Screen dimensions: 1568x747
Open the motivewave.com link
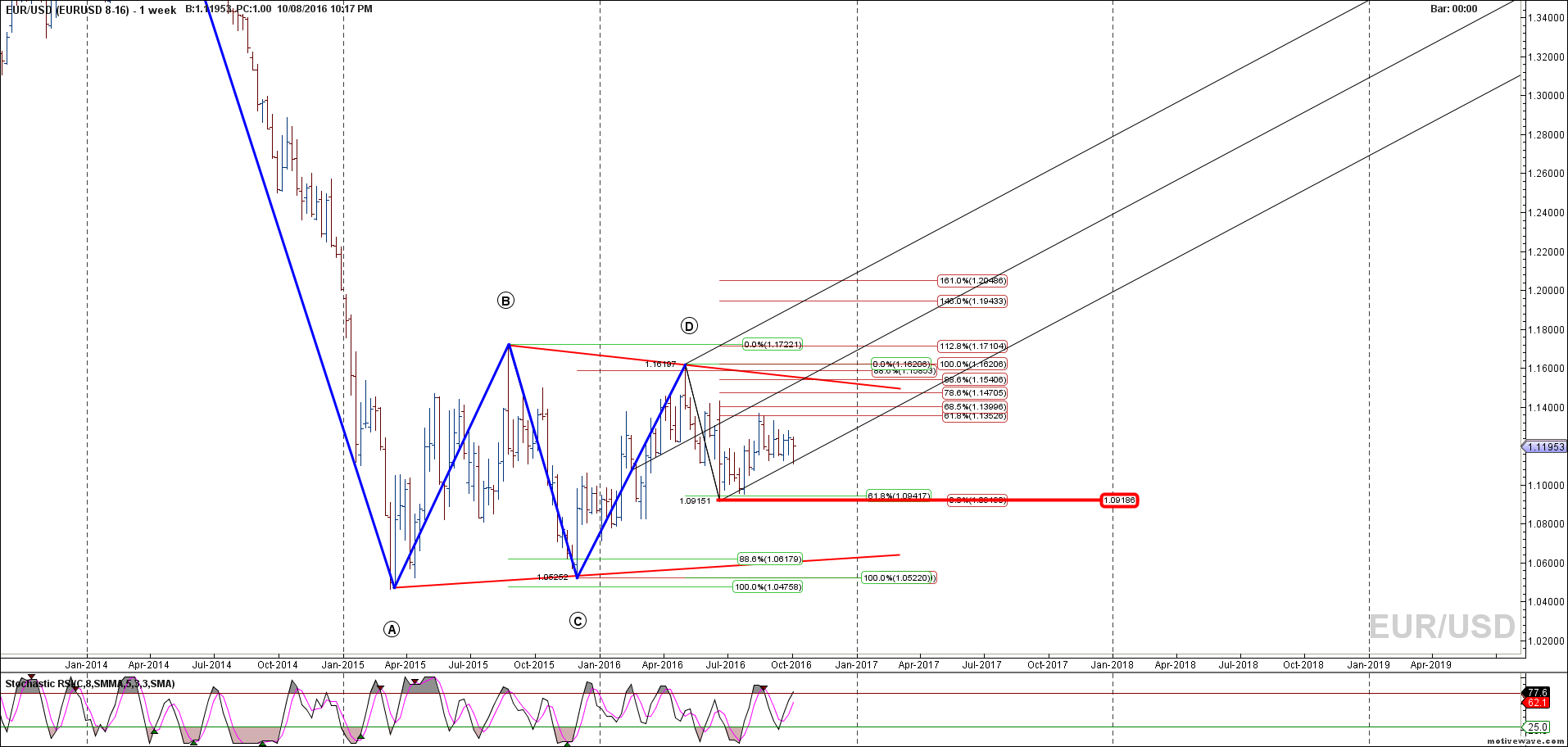point(1525,741)
